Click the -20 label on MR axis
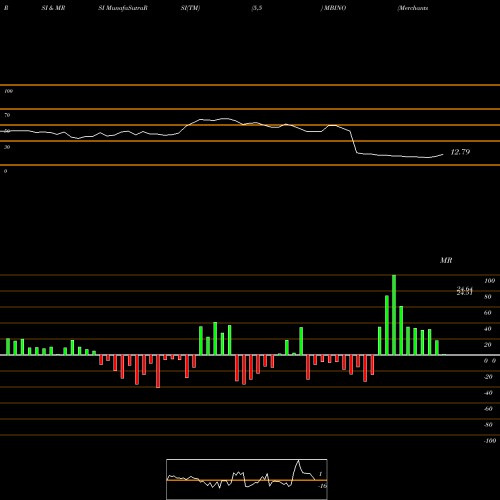 pyautogui.click(x=488, y=377)
